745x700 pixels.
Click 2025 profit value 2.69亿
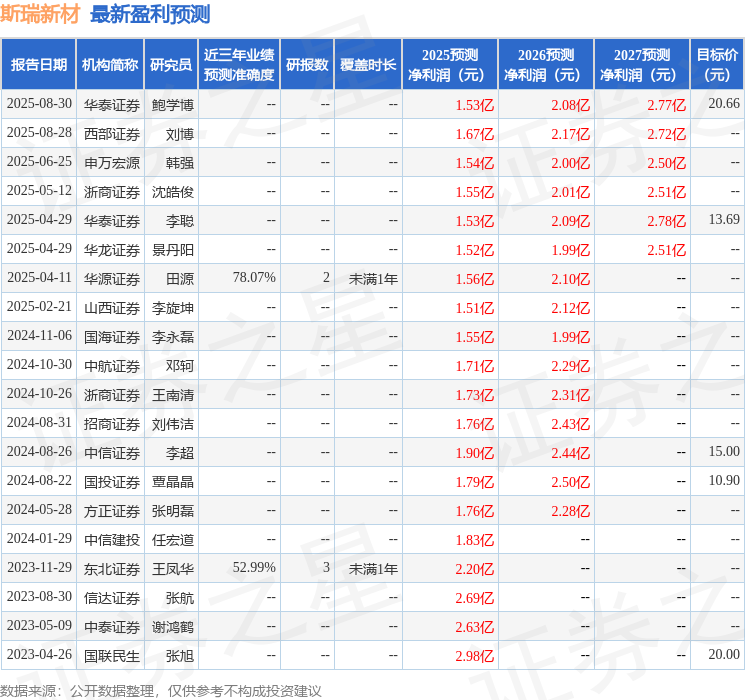[475, 598]
